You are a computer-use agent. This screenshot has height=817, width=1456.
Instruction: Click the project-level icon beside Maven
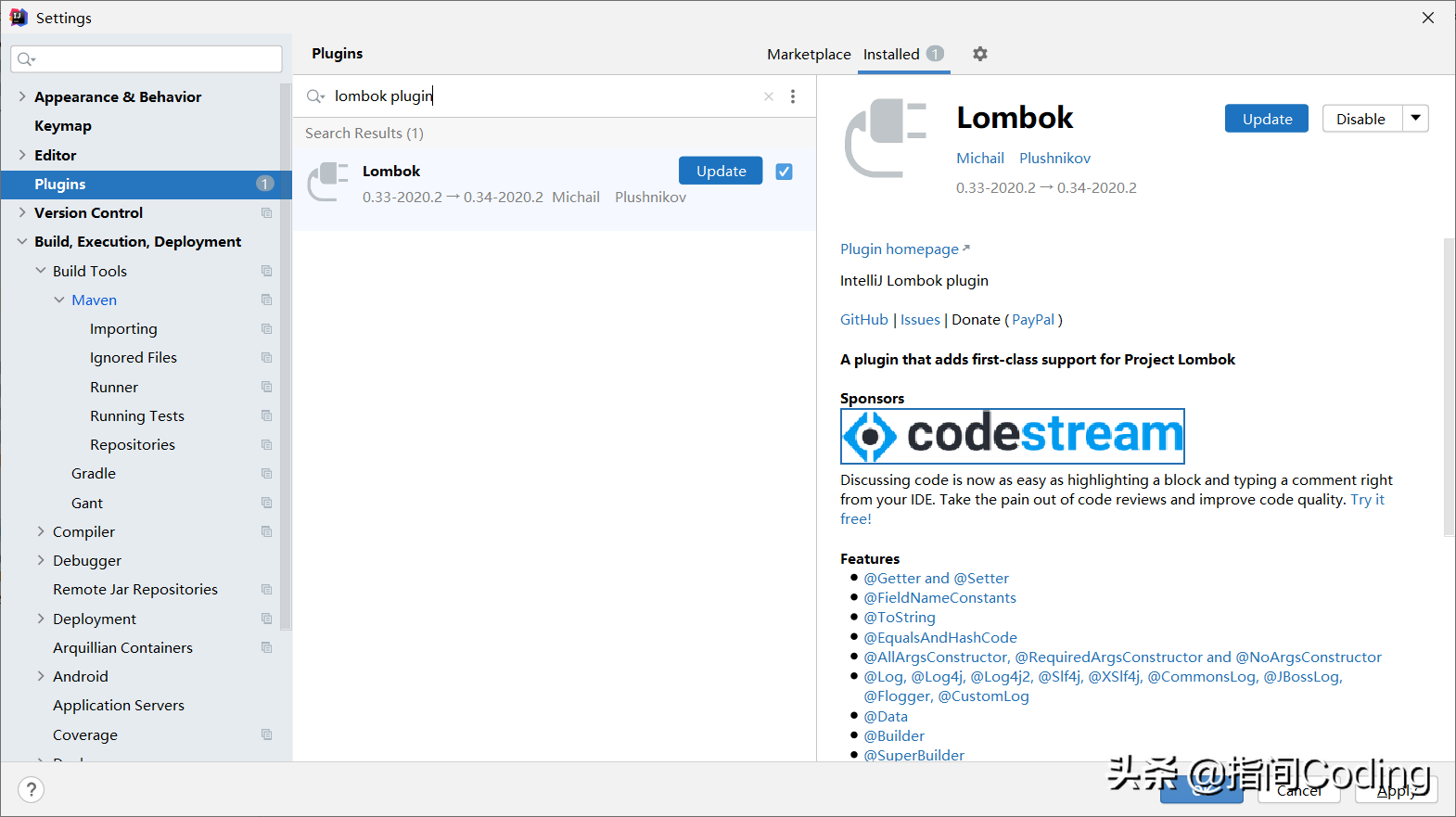pyautogui.click(x=266, y=300)
